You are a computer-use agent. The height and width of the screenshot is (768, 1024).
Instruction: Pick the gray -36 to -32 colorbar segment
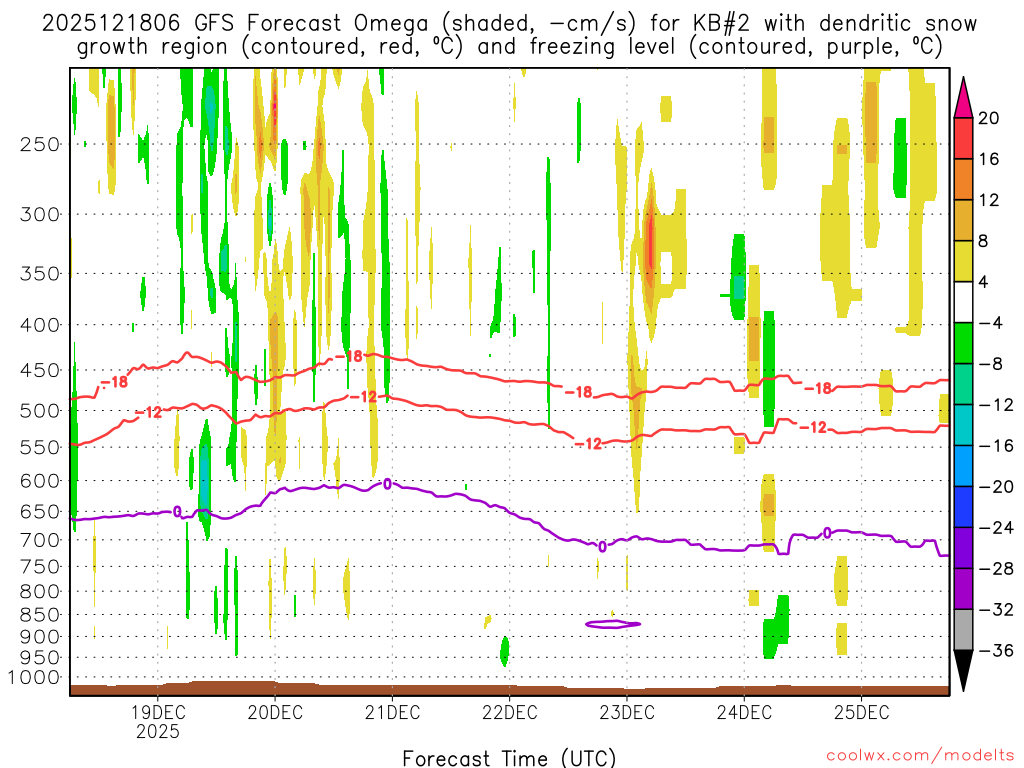click(x=963, y=630)
